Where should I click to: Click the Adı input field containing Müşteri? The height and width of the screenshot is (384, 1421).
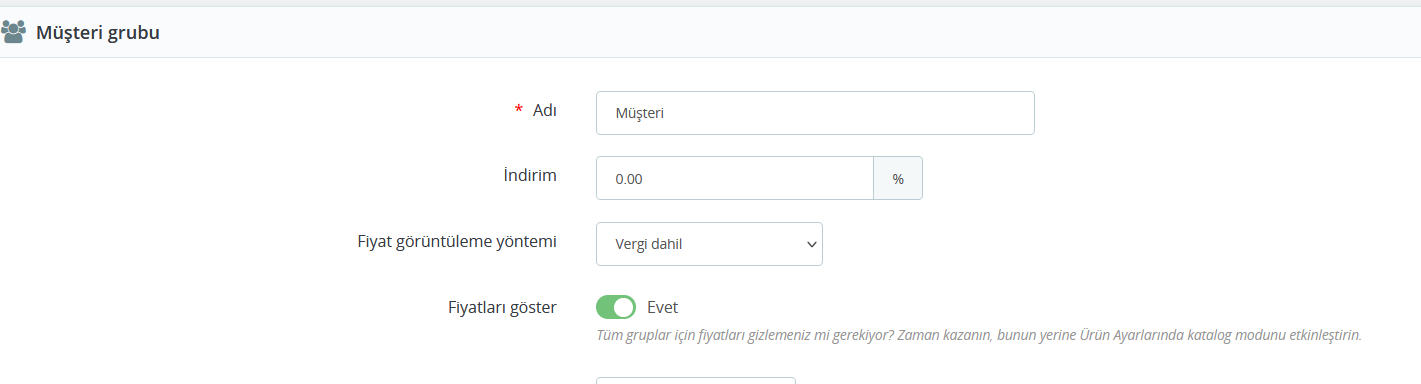[x=815, y=113]
